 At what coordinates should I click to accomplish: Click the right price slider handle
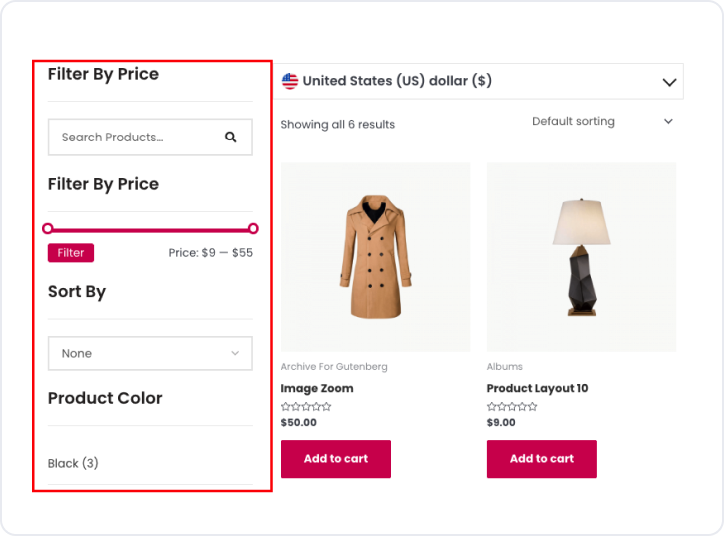coord(253,228)
